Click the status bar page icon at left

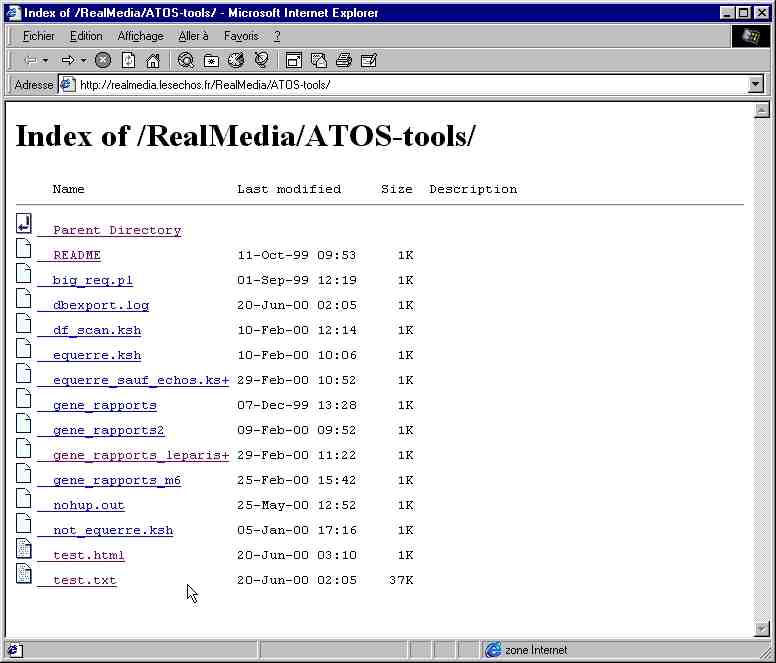[x=13, y=650]
